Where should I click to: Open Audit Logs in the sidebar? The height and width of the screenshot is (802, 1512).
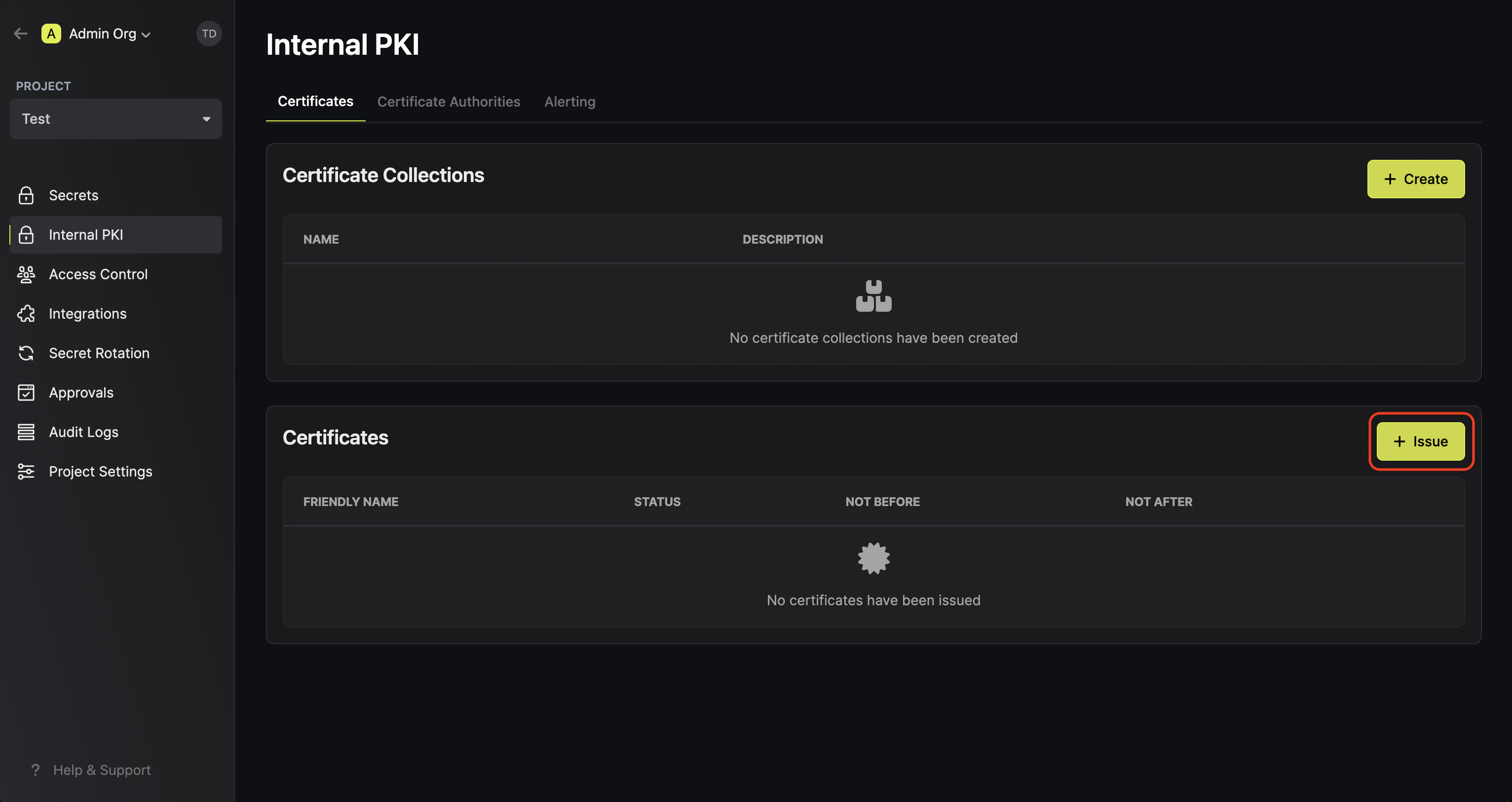[x=115, y=432]
